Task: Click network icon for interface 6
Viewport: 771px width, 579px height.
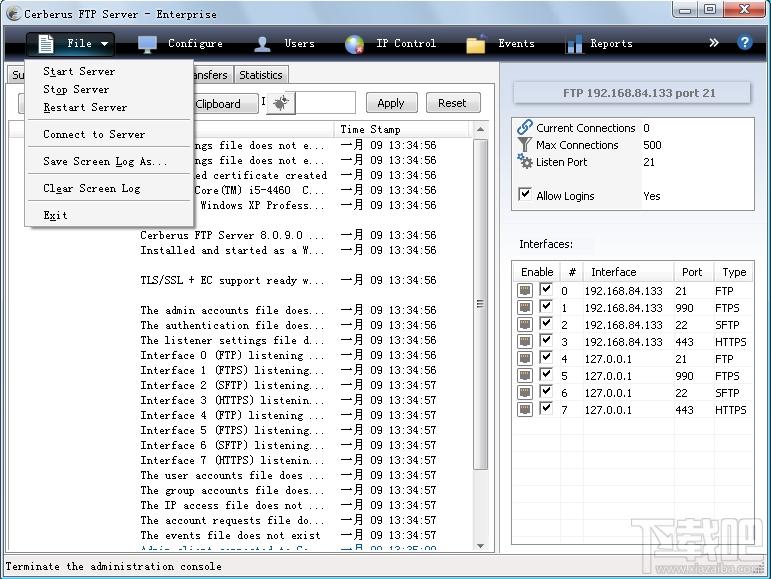Action: pos(525,393)
